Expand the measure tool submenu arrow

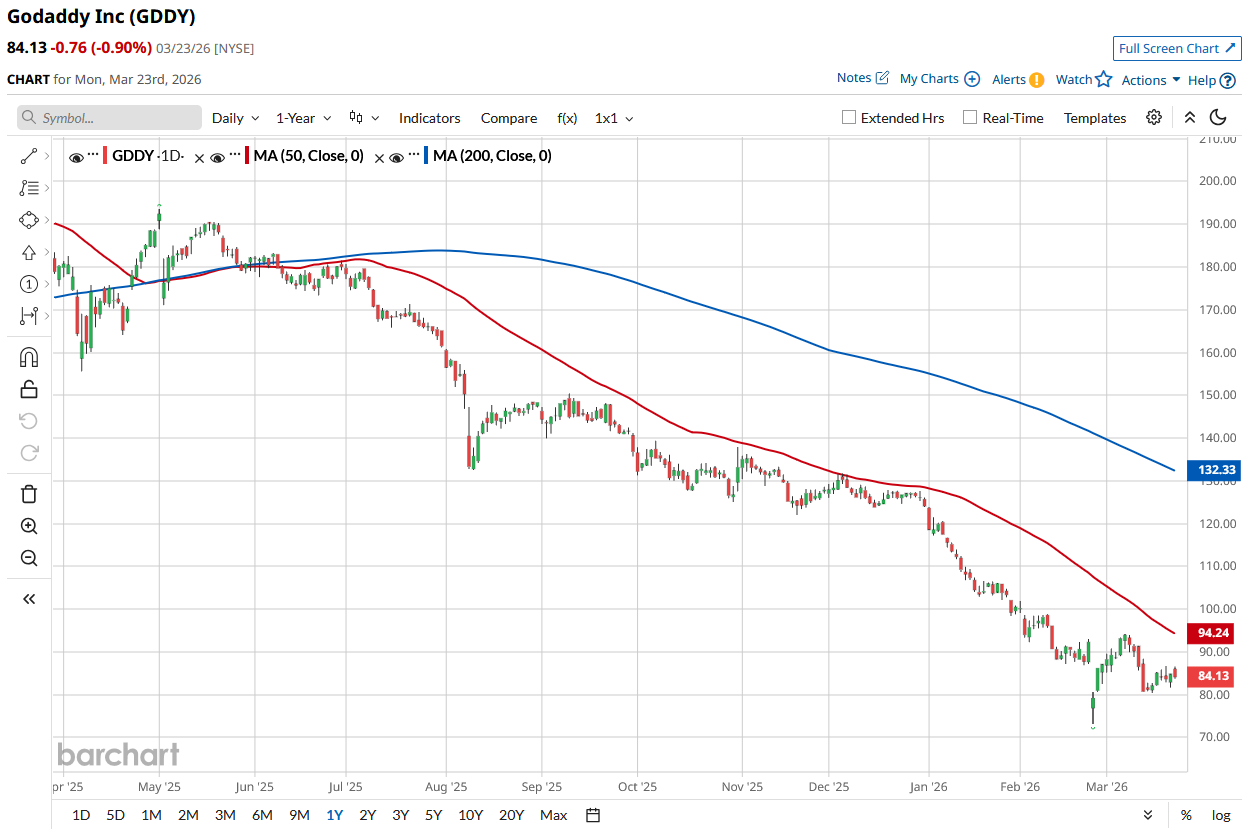(x=48, y=316)
